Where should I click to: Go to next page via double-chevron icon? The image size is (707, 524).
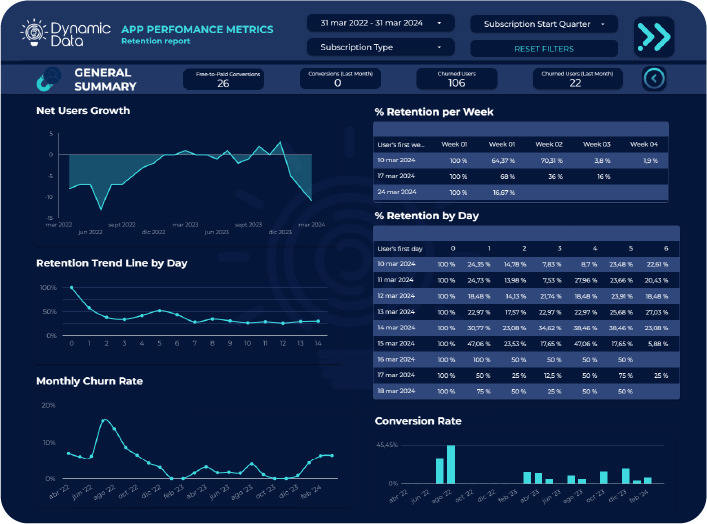(x=653, y=37)
